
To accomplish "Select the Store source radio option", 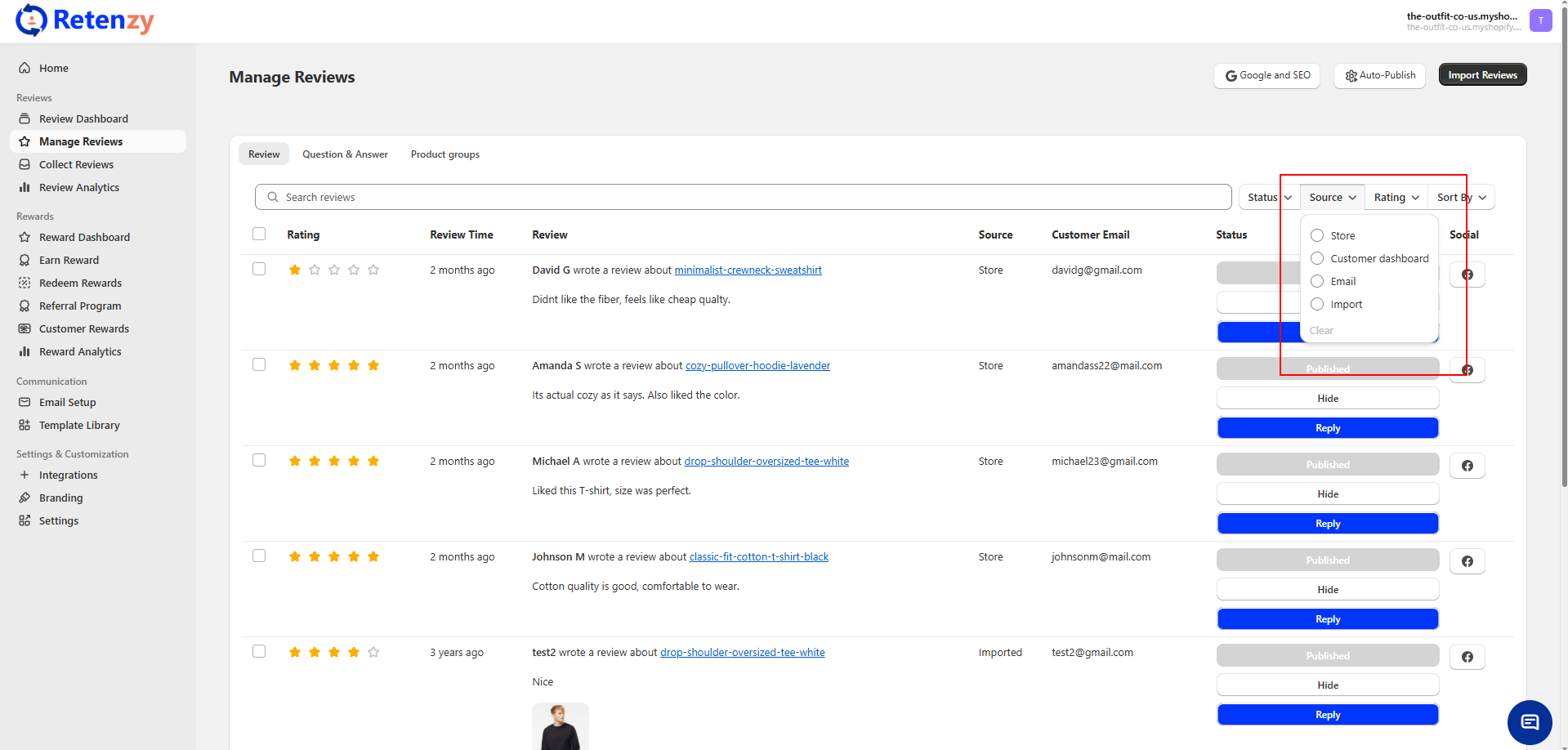I will point(1317,235).
